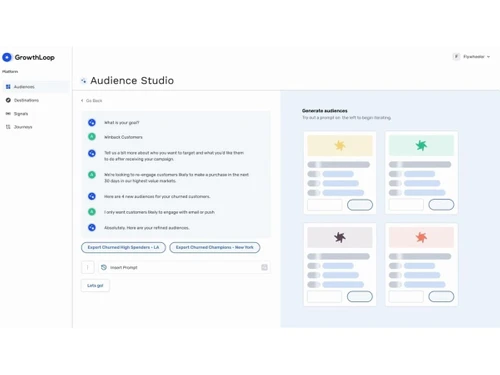The image size is (500, 375).
Task: Click the outlined button on the dark card
Action: 360,296
